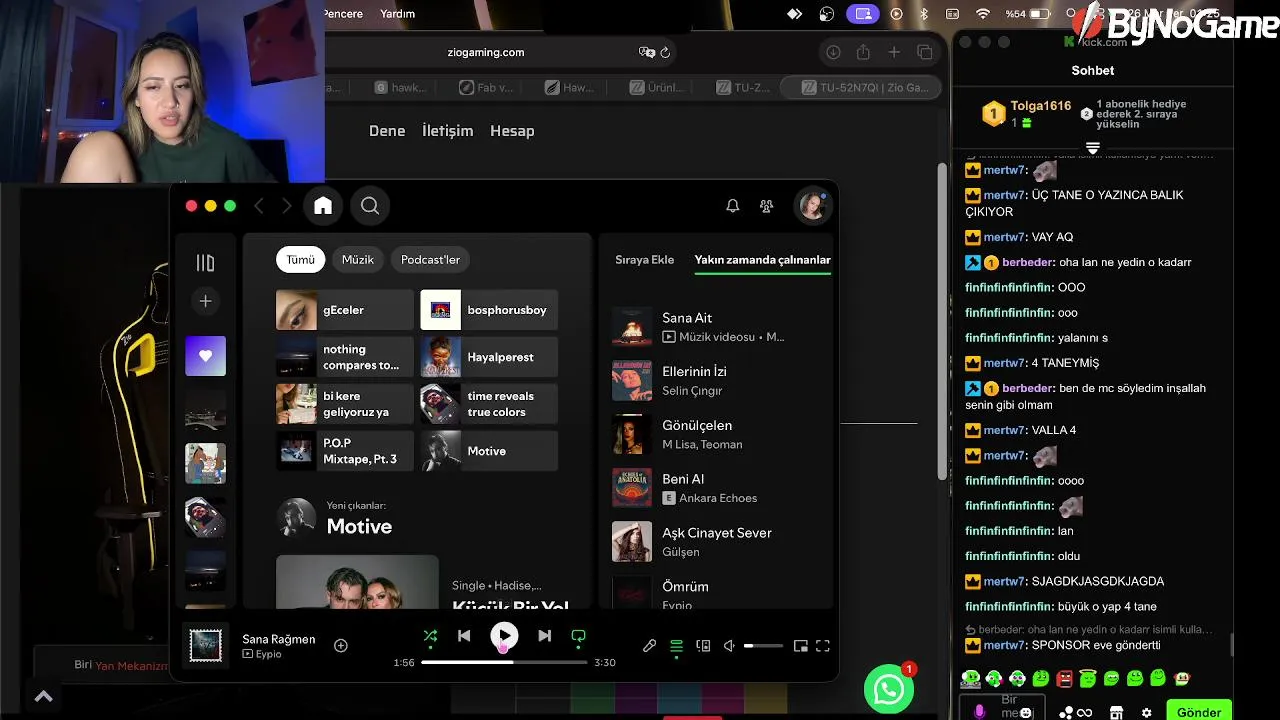Expand the gift leaderboard in Sohbet

[x=1093, y=148]
